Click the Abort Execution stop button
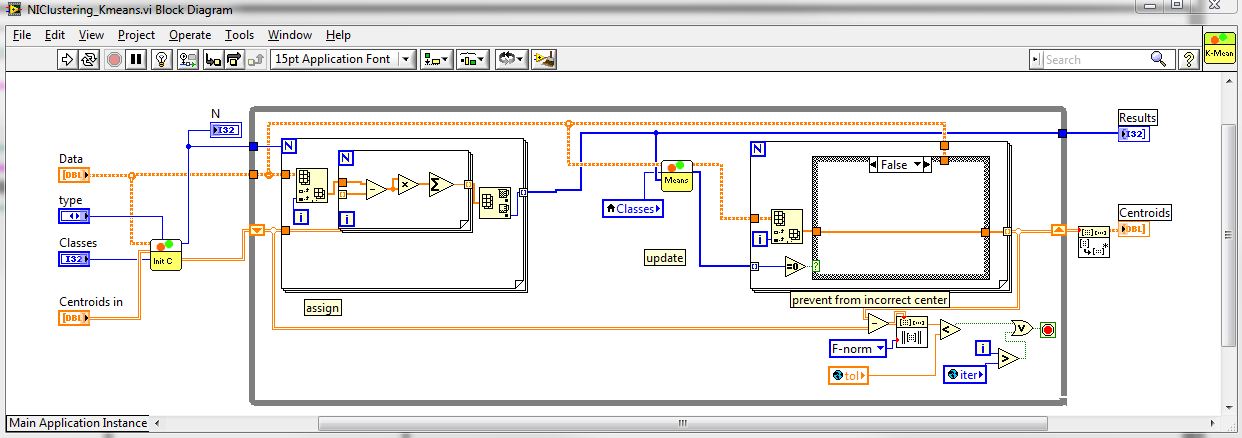 point(114,59)
